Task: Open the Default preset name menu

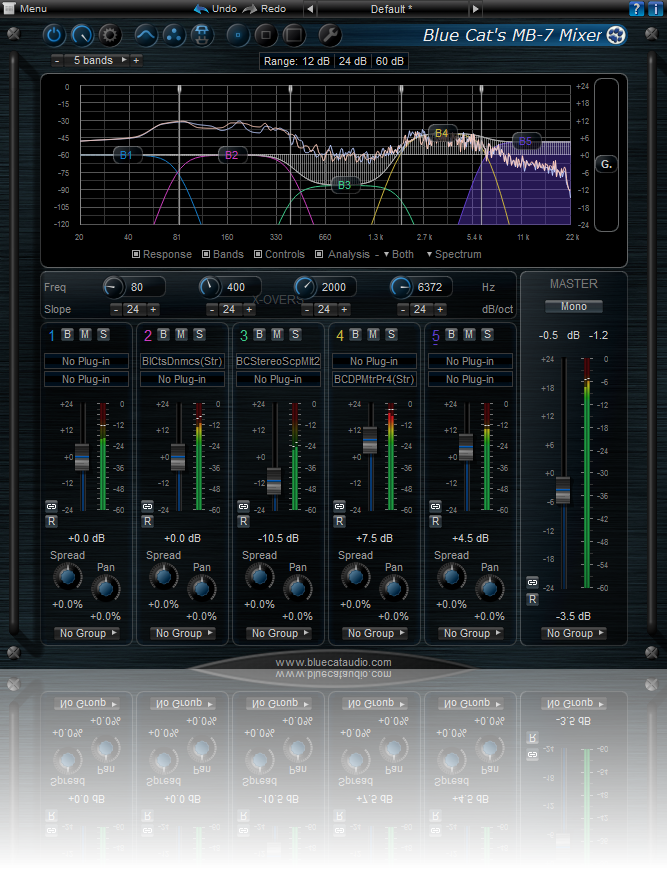Action: pyautogui.click(x=392, y=9)
